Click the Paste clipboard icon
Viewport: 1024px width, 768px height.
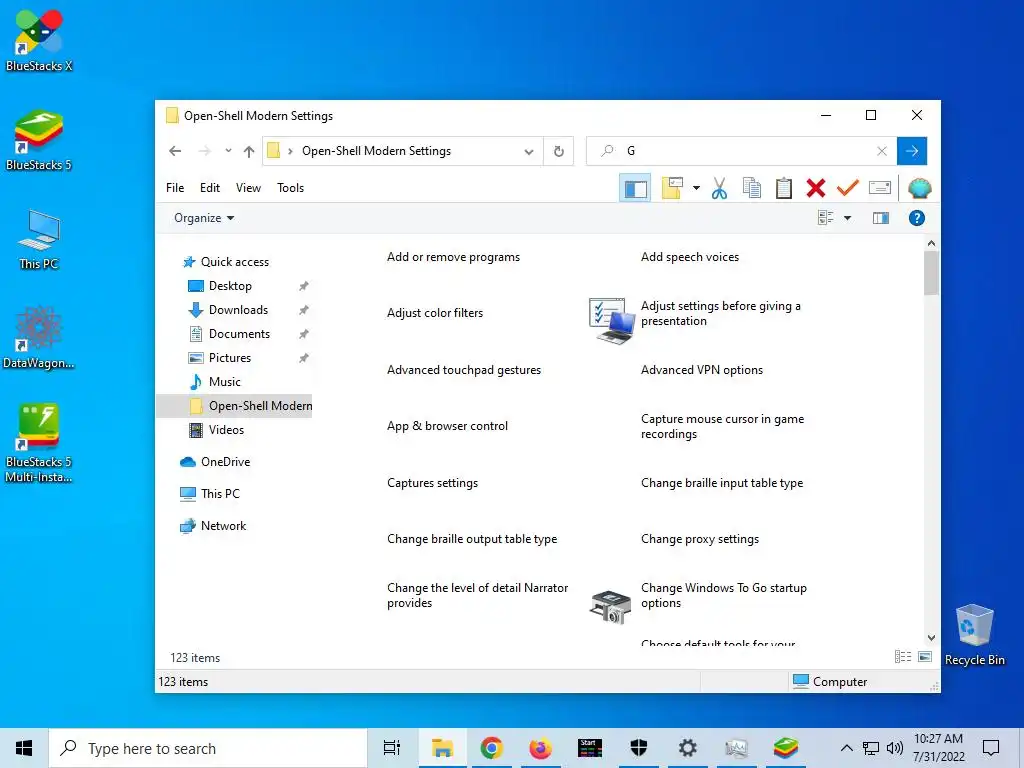tap(784, 188)
